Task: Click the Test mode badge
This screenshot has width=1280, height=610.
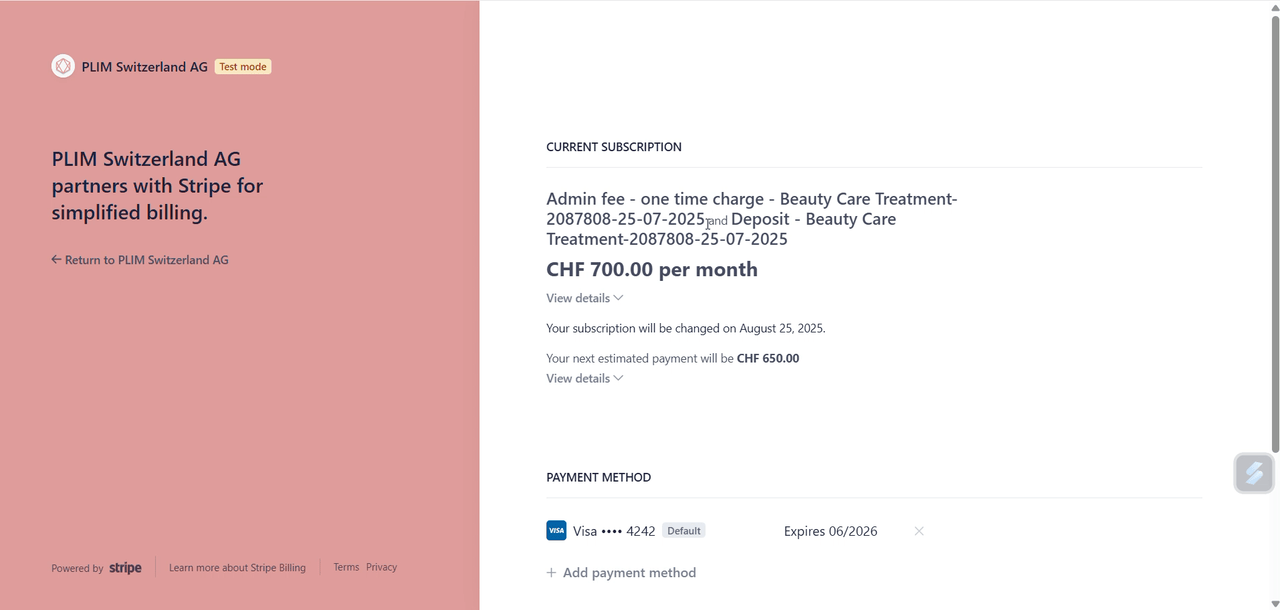Action: 243,67
